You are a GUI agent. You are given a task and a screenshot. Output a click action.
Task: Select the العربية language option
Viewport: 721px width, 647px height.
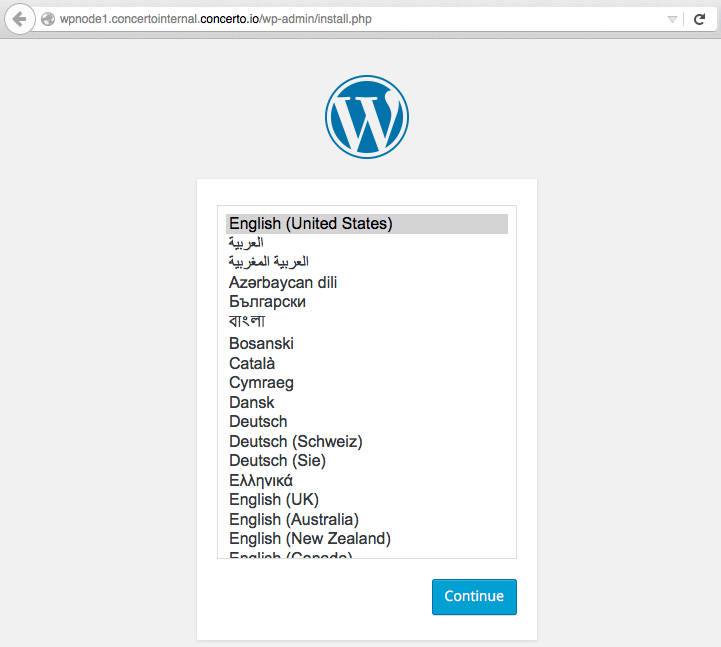pos(367,243)
